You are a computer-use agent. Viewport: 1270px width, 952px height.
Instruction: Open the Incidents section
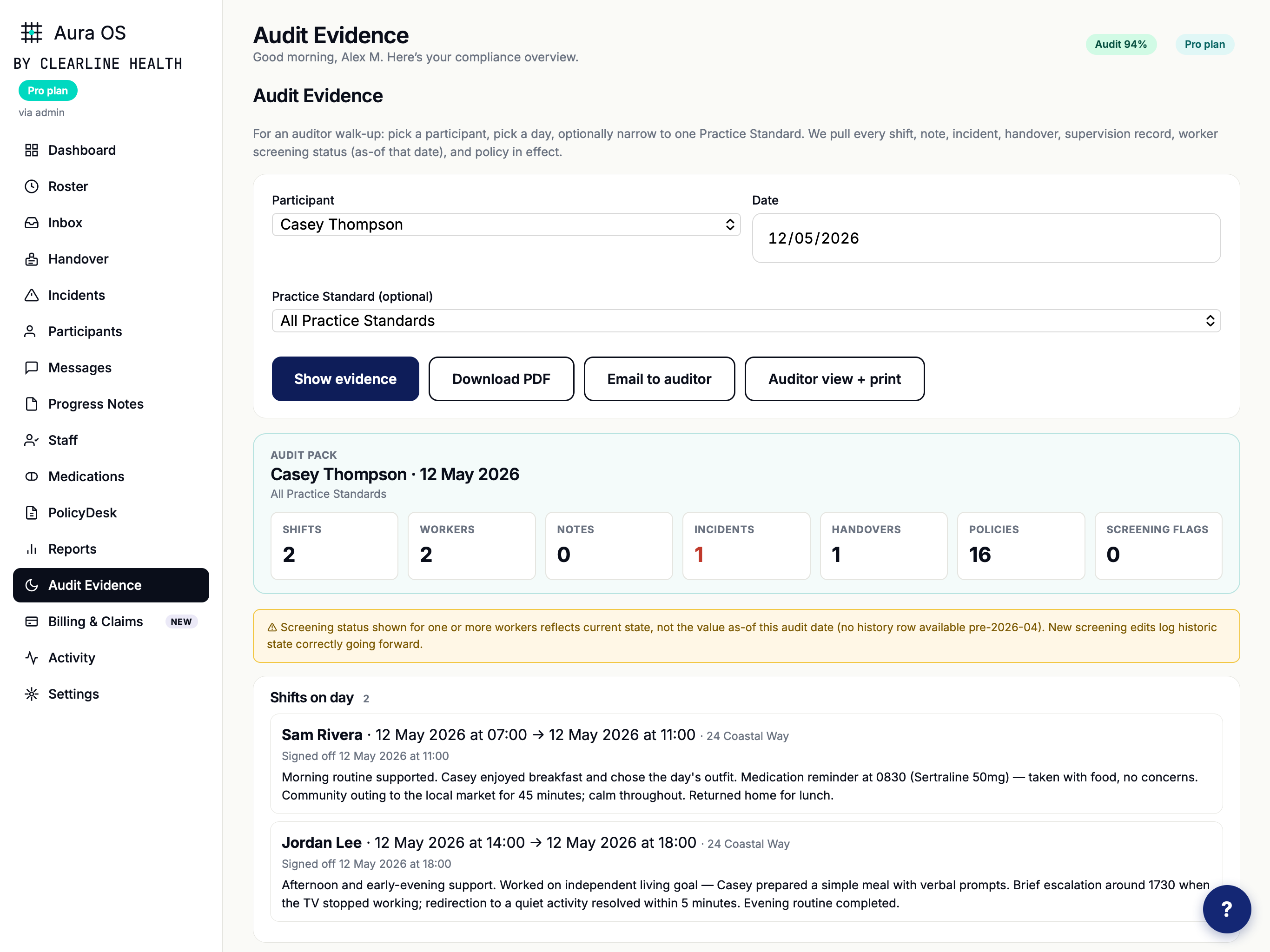111,295
